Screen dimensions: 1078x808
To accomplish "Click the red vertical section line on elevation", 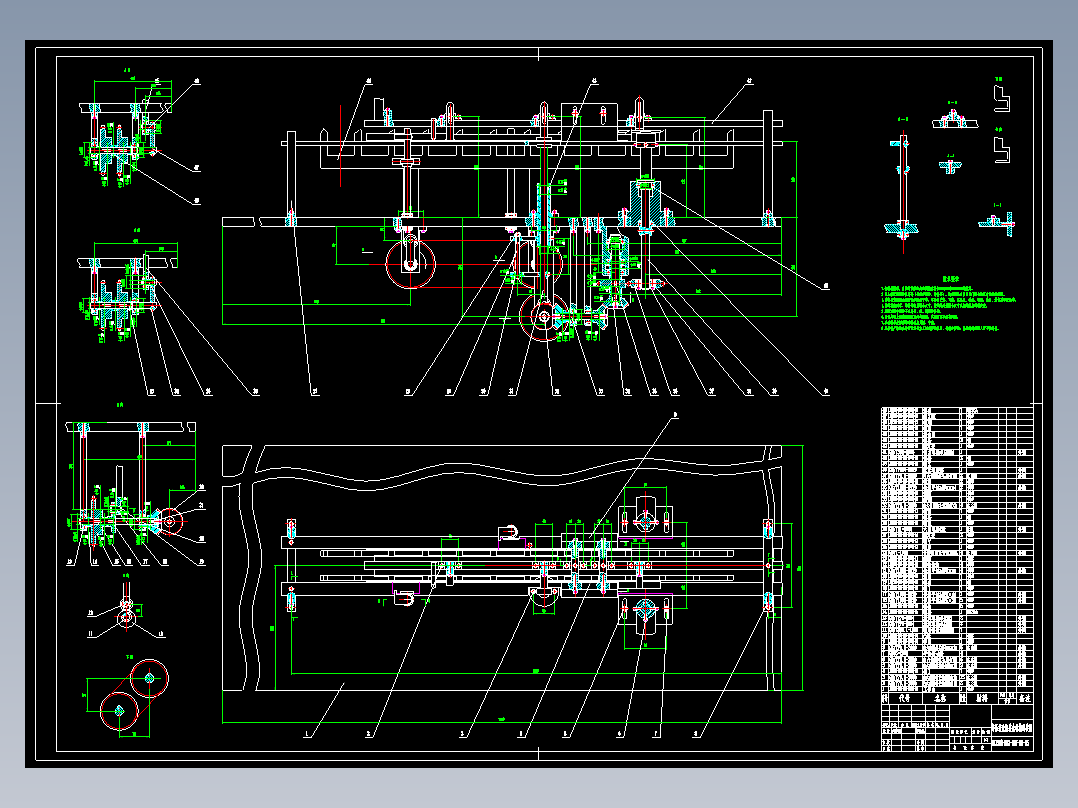I will coord(340,145).
